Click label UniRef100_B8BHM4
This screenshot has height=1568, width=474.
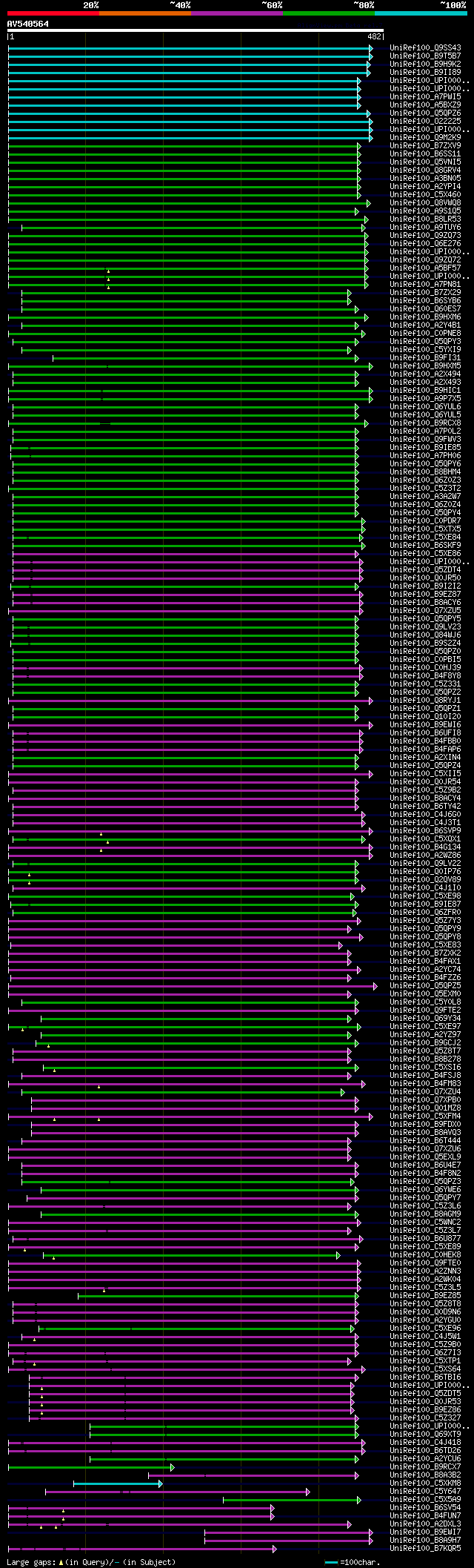[x=425, y=472]
